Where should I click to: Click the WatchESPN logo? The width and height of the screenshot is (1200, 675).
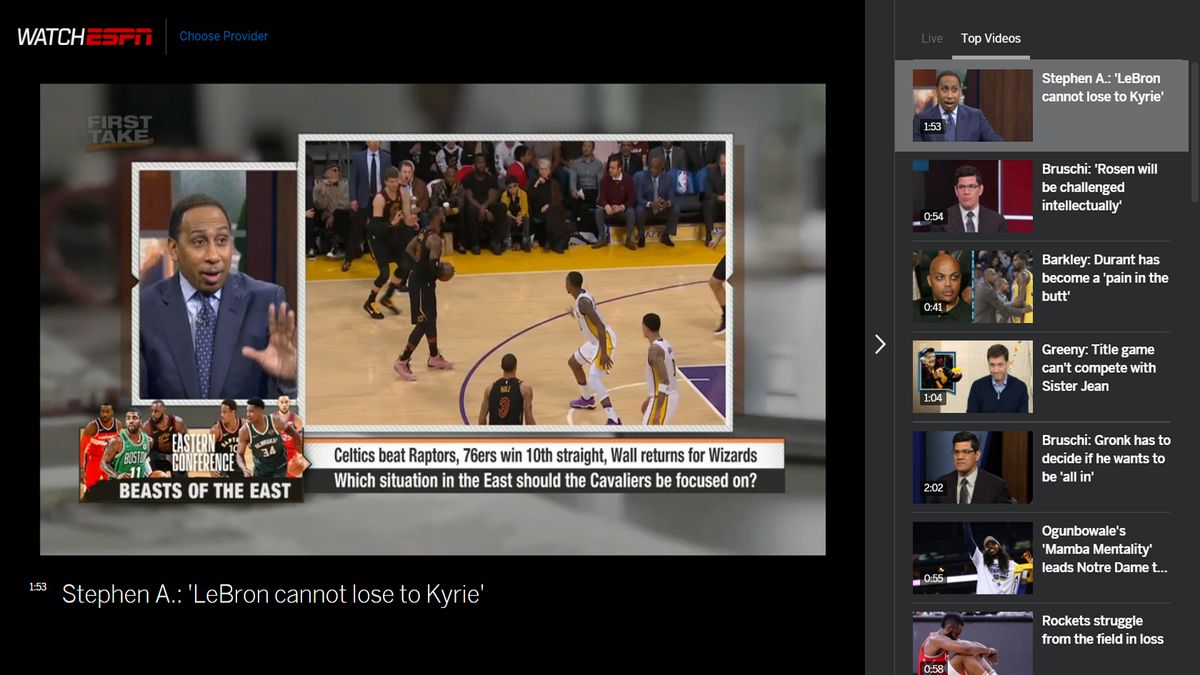coord(84,37)
